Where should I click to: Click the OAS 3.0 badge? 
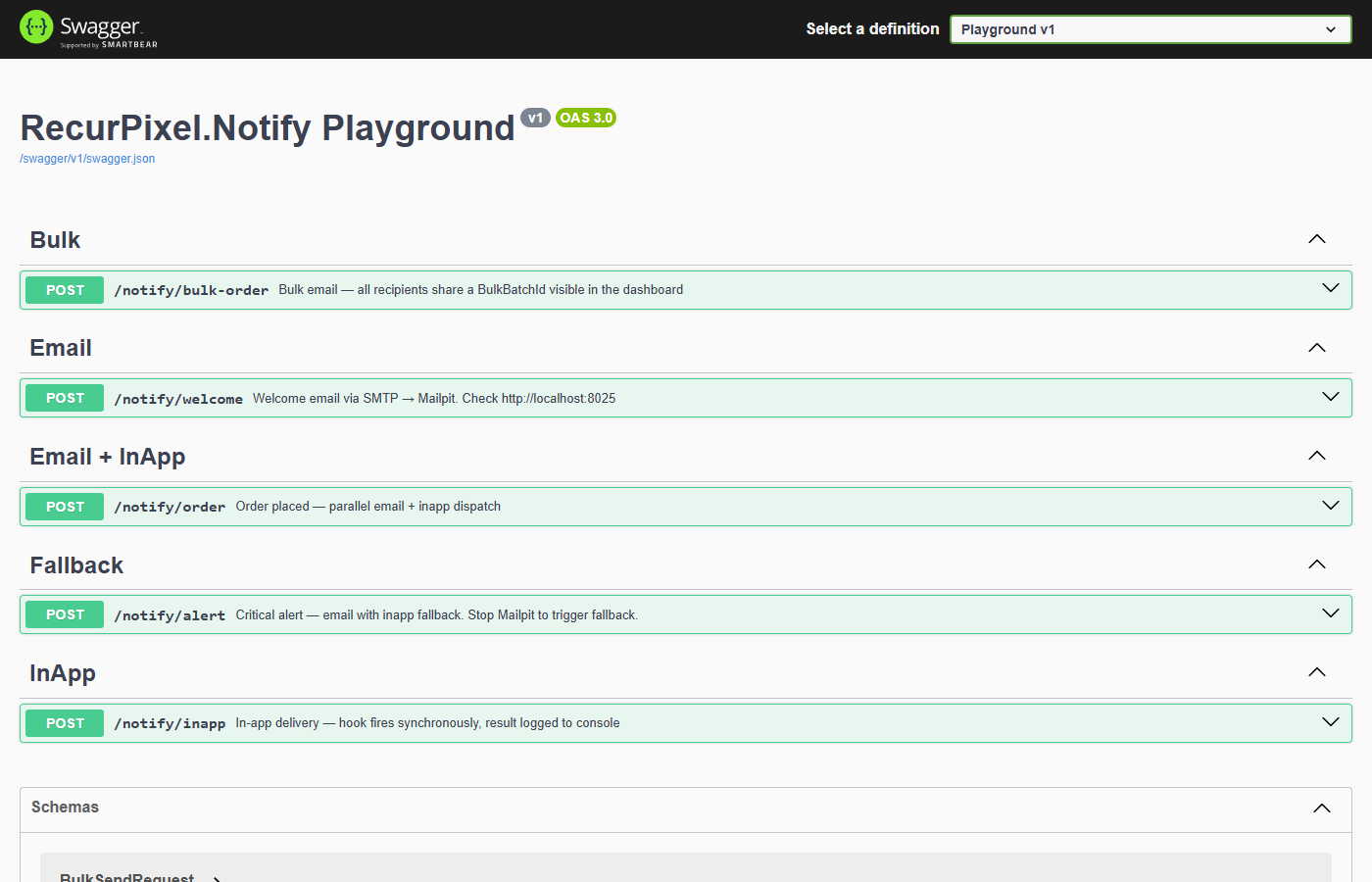click(586, 118)
